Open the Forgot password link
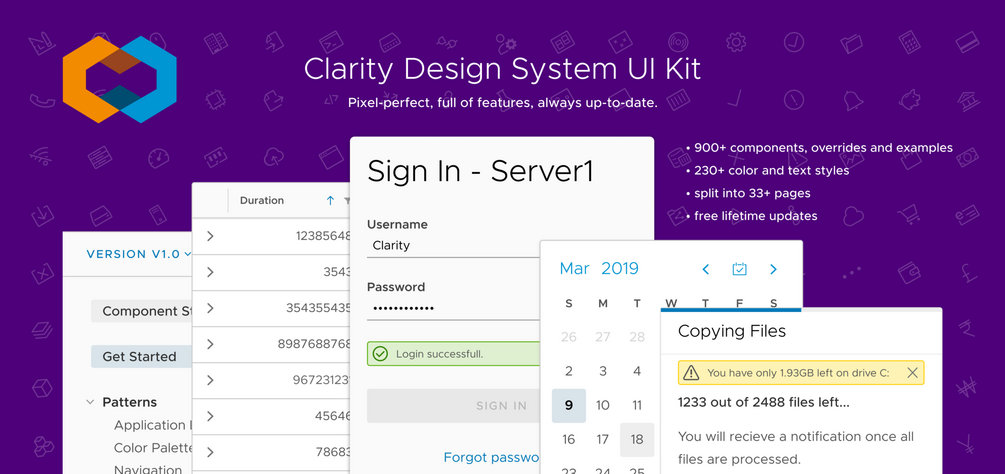The image size is (1005, 474). [x=492, y=457]
